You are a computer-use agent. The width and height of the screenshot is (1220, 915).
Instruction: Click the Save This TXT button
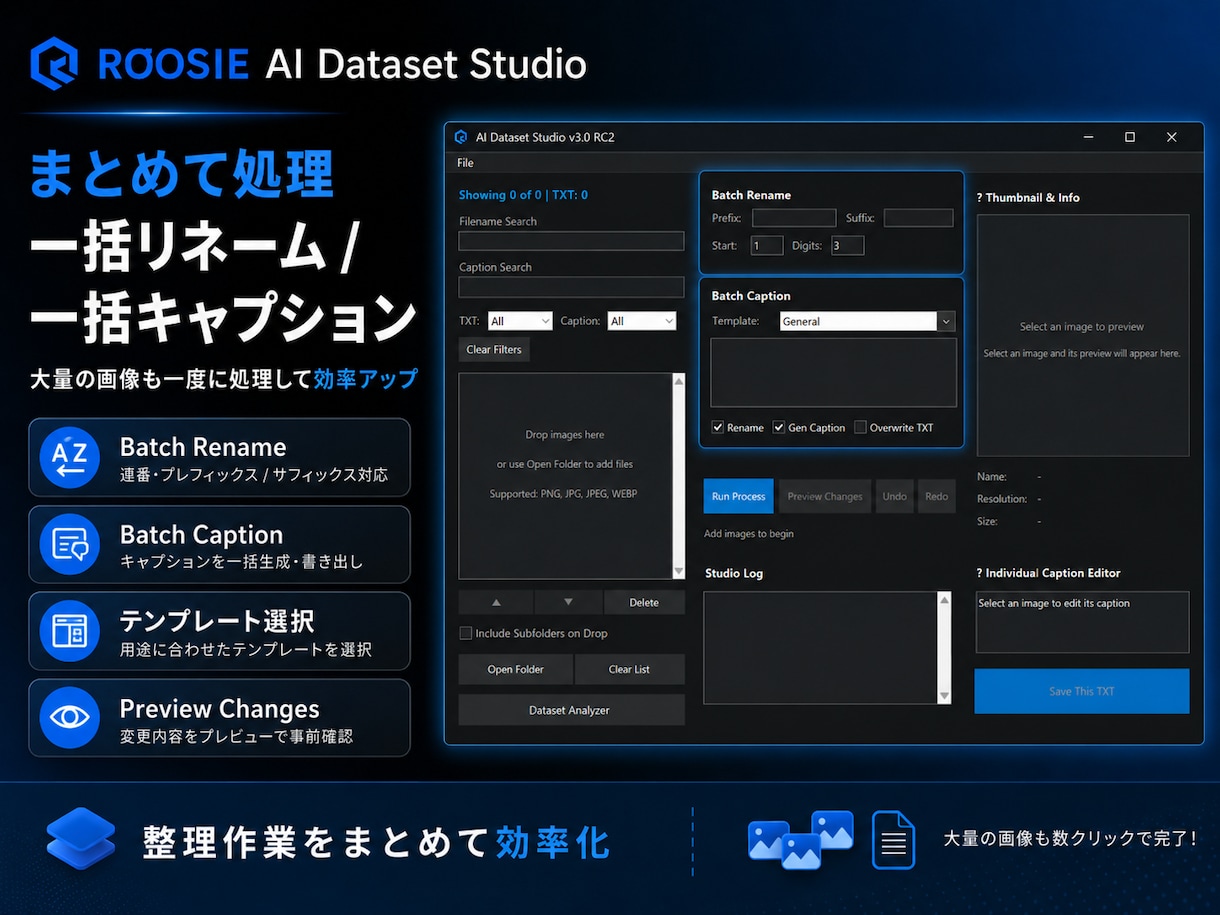pos(1082,691)
